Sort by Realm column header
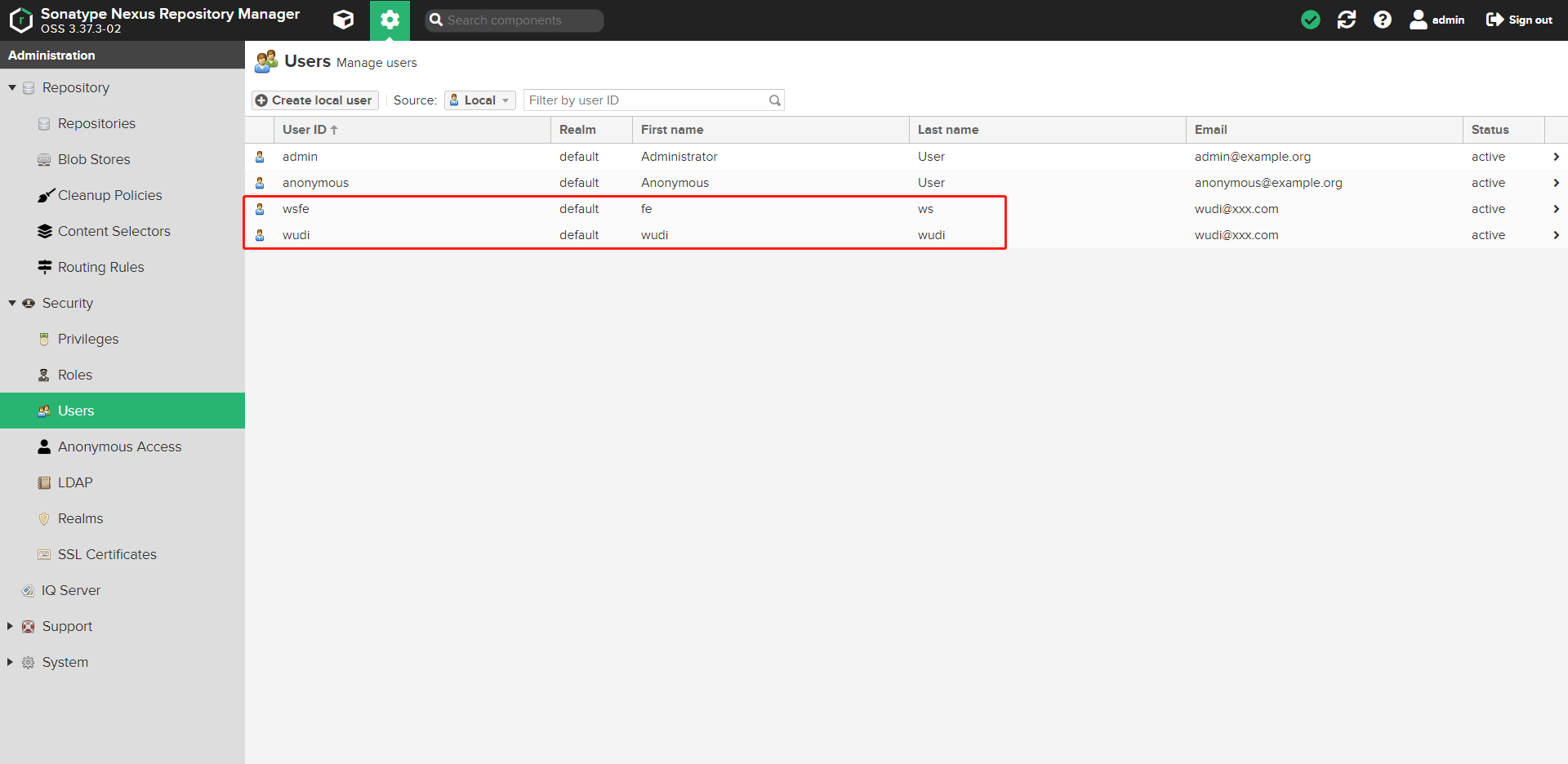 tap(591, 130)
